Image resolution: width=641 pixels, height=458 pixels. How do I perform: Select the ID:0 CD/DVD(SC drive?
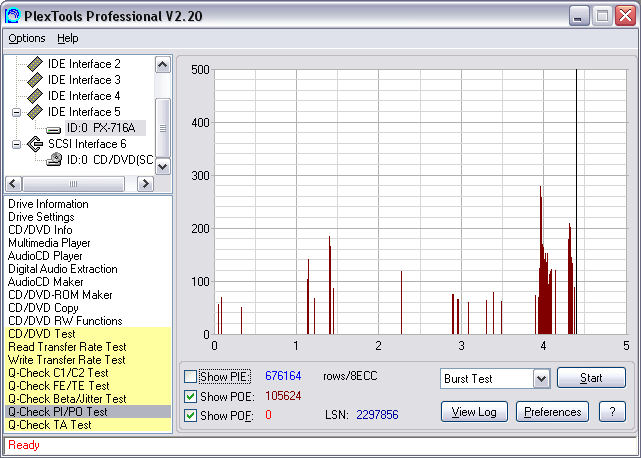coord(110,159)
